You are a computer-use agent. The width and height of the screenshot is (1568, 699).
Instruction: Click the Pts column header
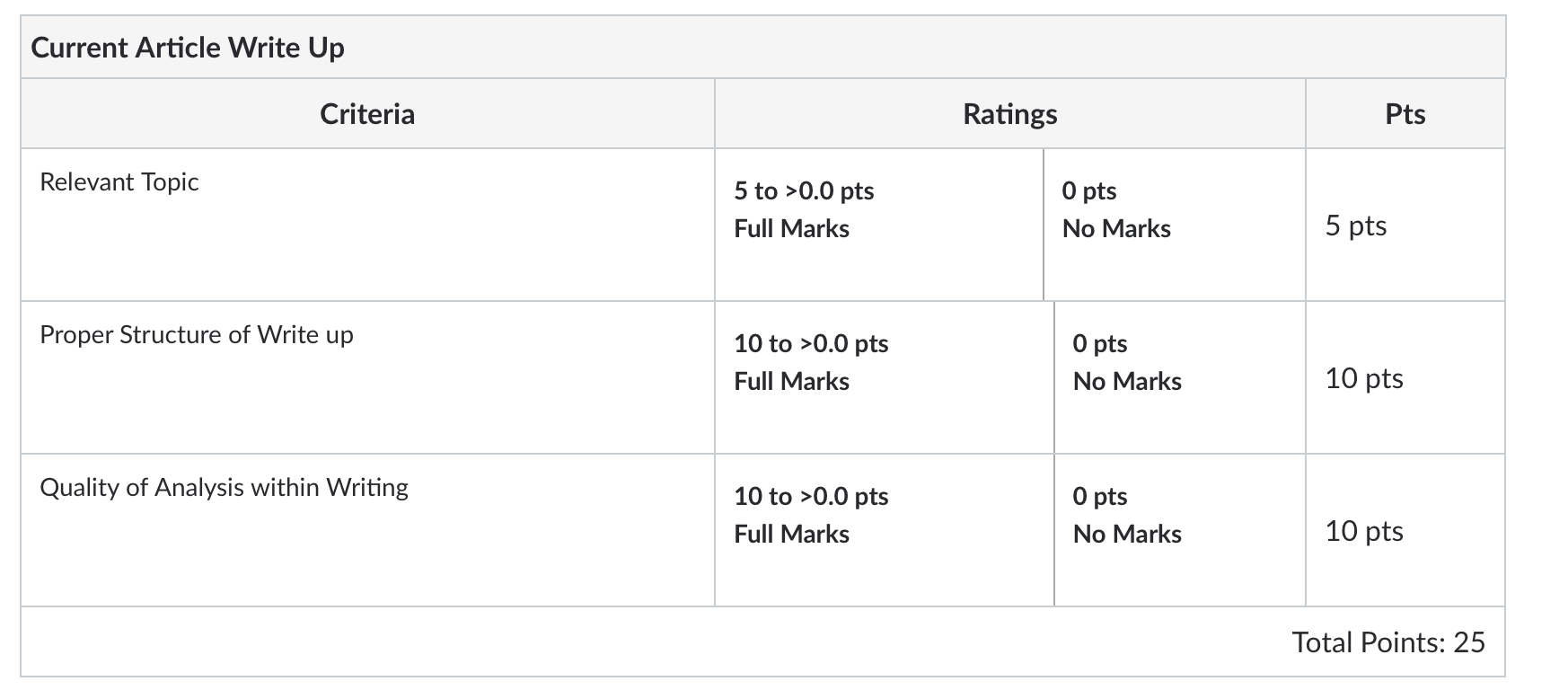[x=1405, y=114]
